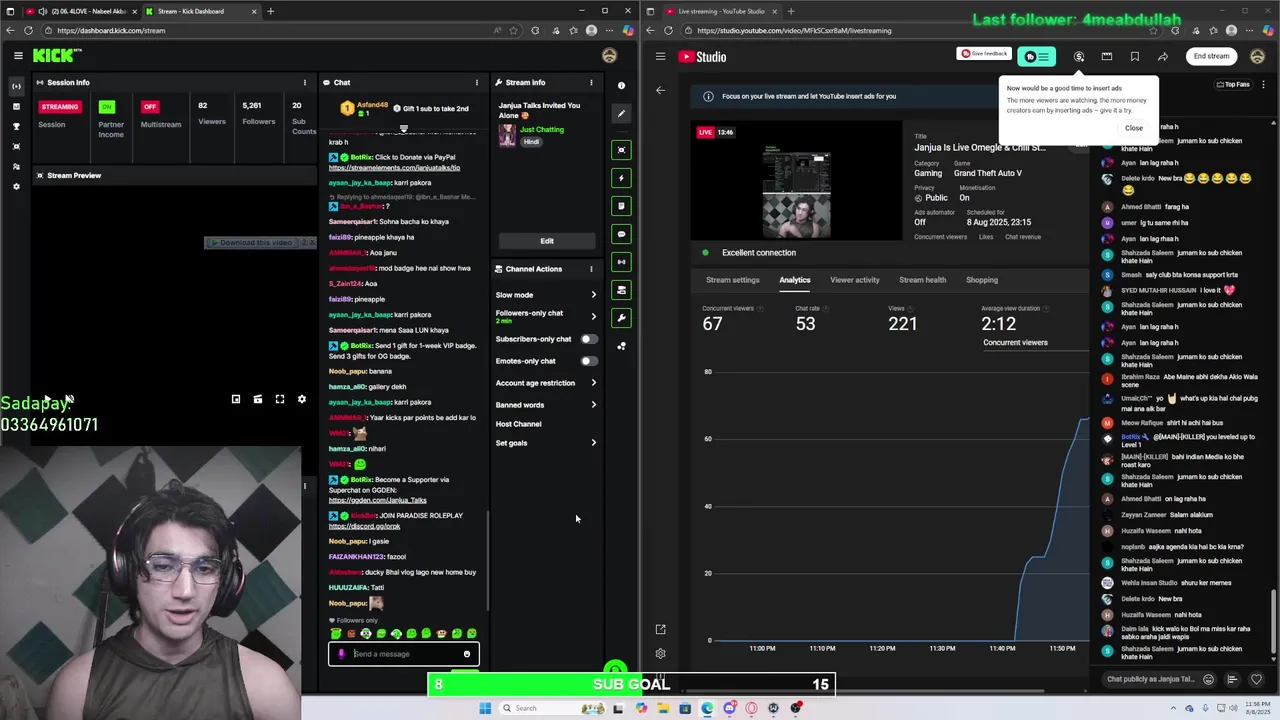Switch to the Viewer activity tab
Screen dimensions: 1280x720
pyautogui.click(x=855, y=280)
